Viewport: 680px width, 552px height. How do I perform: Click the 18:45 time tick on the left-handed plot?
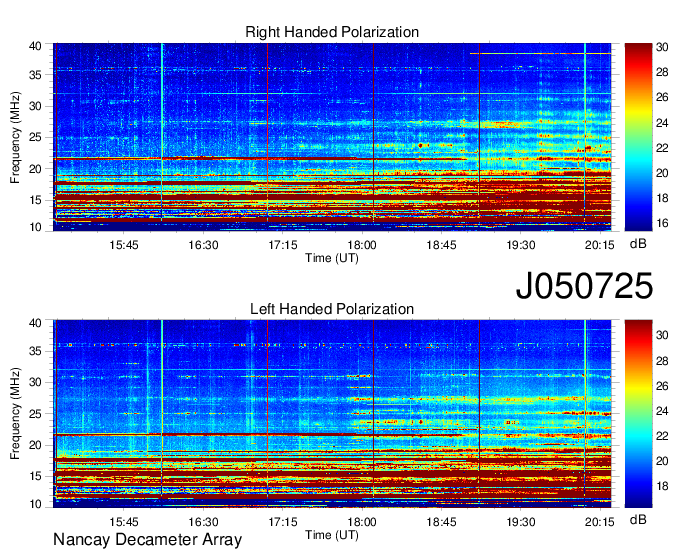[x=441, y=522]
